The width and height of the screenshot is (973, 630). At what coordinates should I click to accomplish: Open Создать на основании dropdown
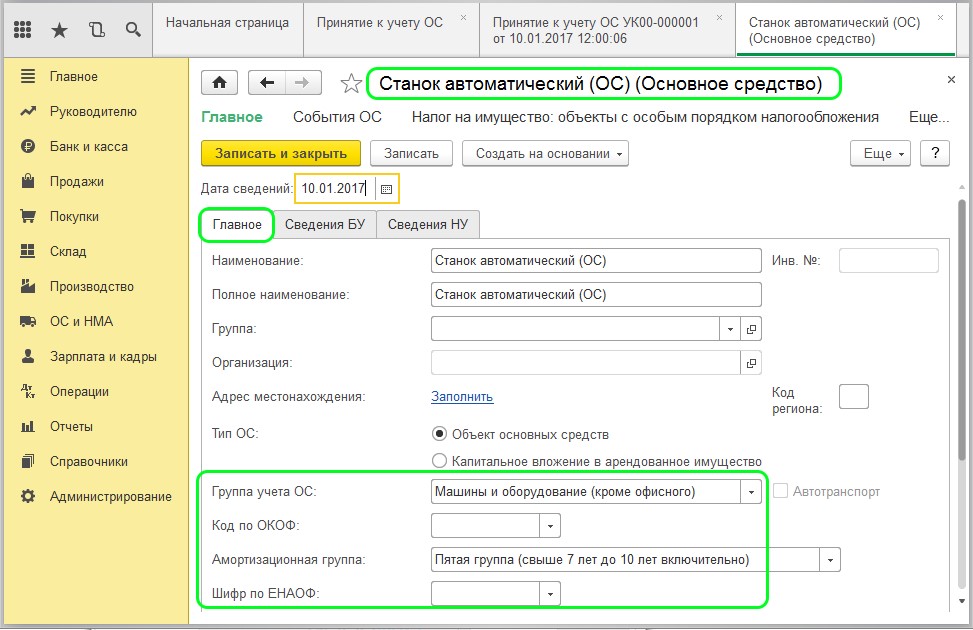click(545, 154)
